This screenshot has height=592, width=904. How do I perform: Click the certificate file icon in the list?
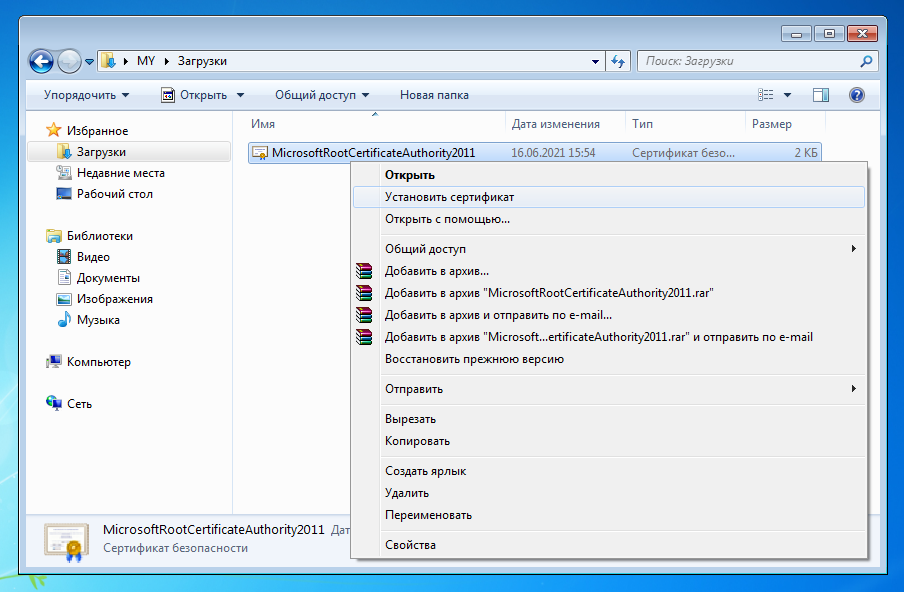(260, 153)
